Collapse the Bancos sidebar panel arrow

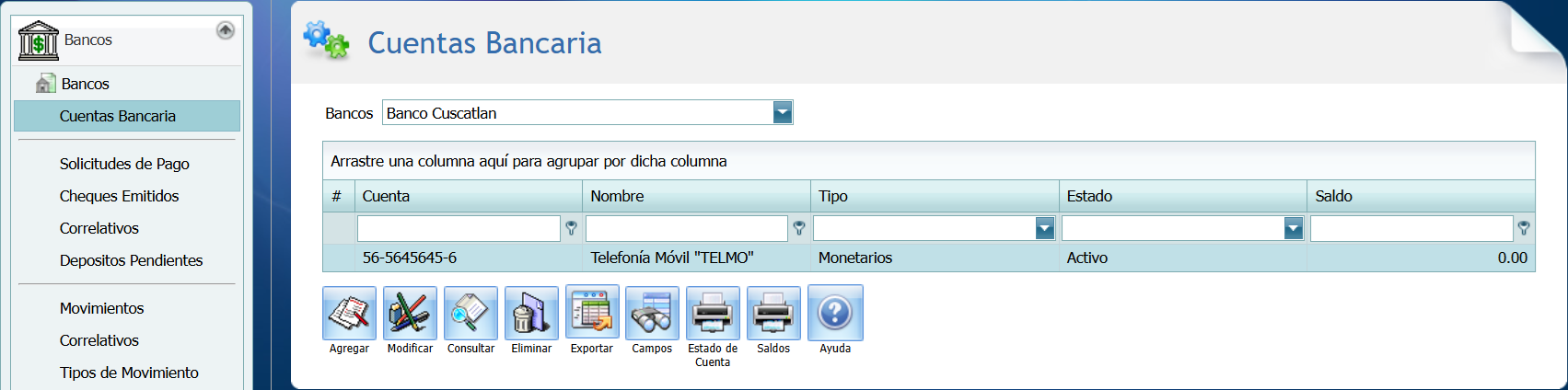225,30
